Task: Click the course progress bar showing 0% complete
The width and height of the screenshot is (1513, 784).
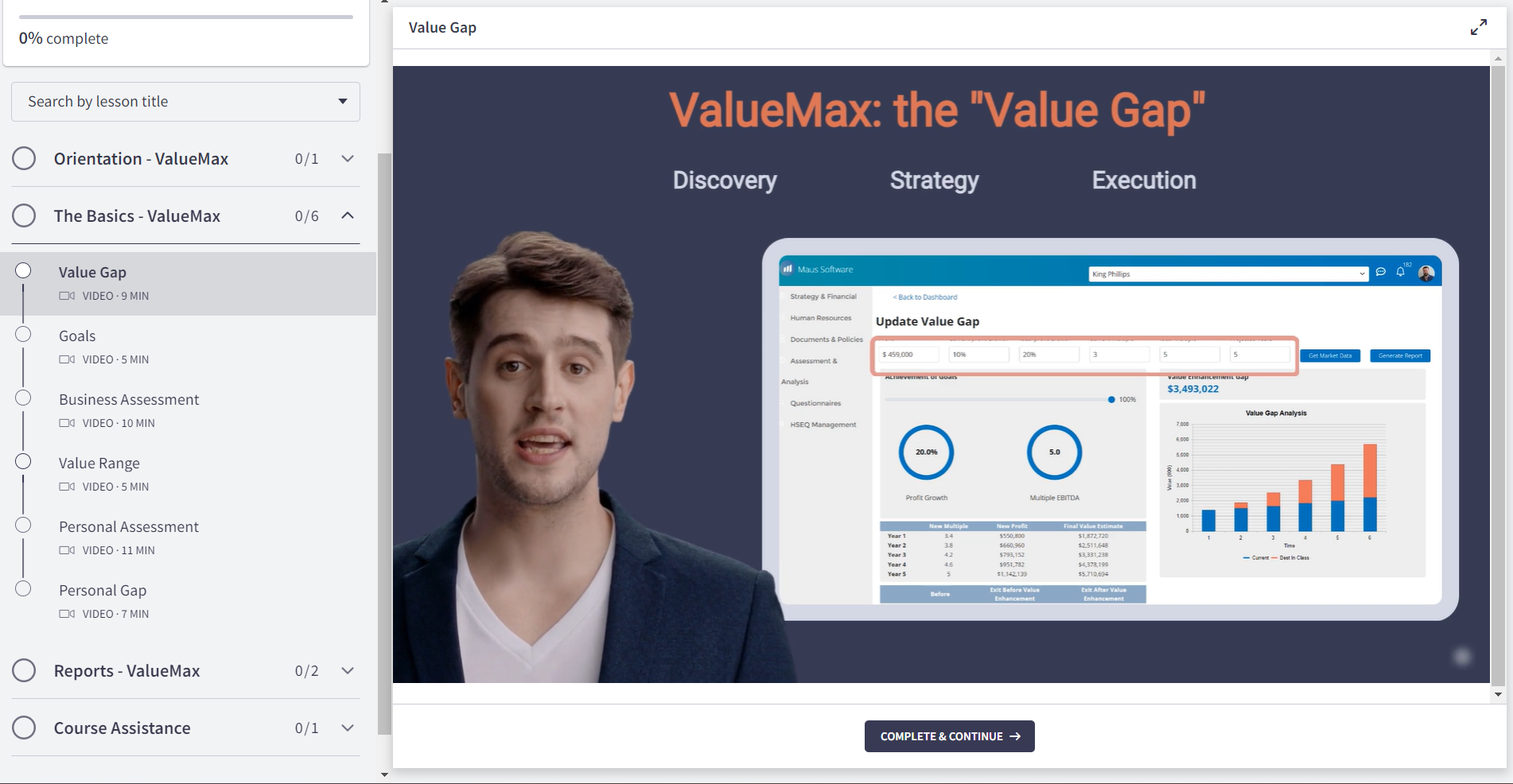Action: (186, 16)
